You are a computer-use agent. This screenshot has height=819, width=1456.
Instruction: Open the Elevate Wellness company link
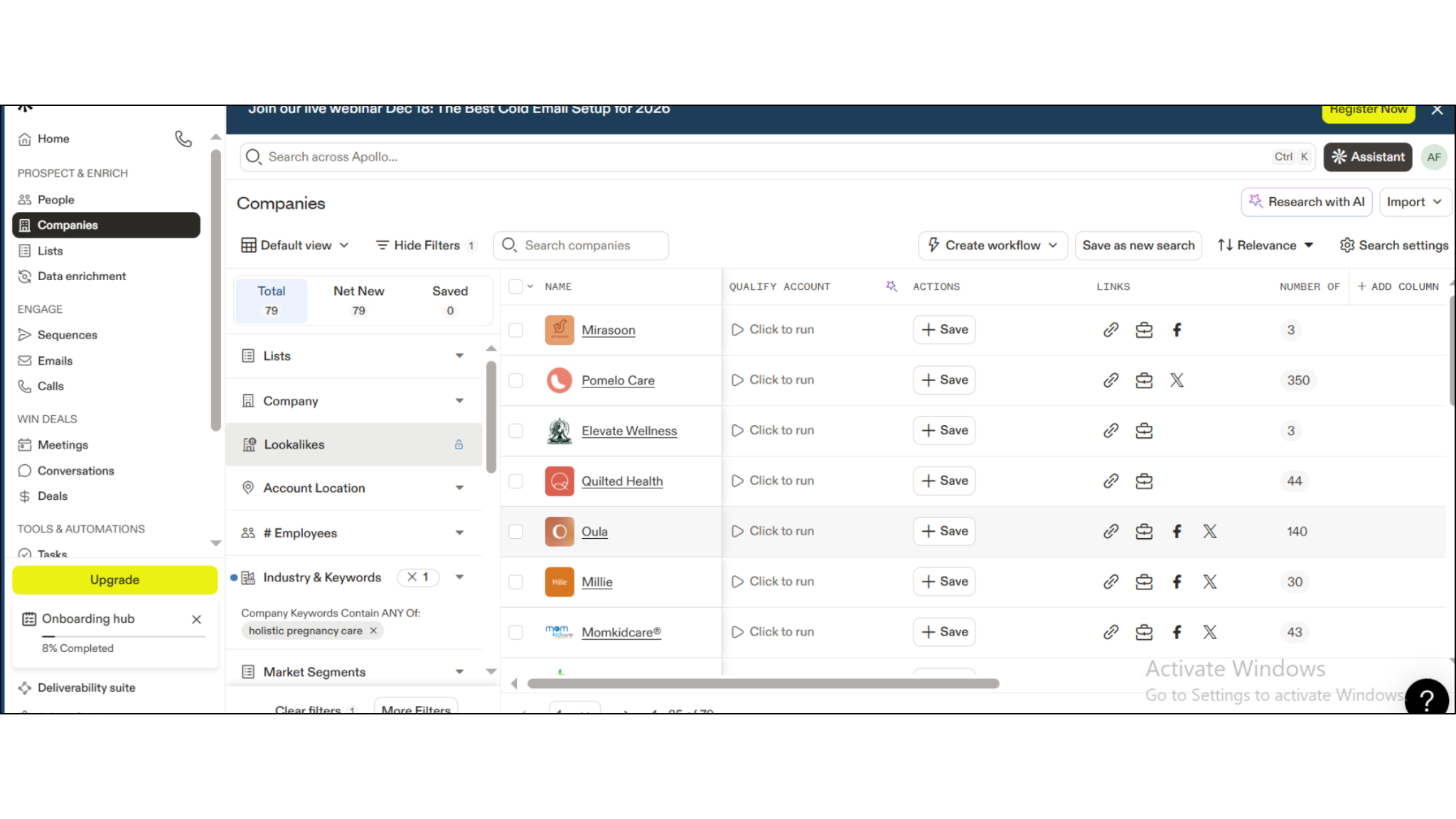click(x=628, y=431)
